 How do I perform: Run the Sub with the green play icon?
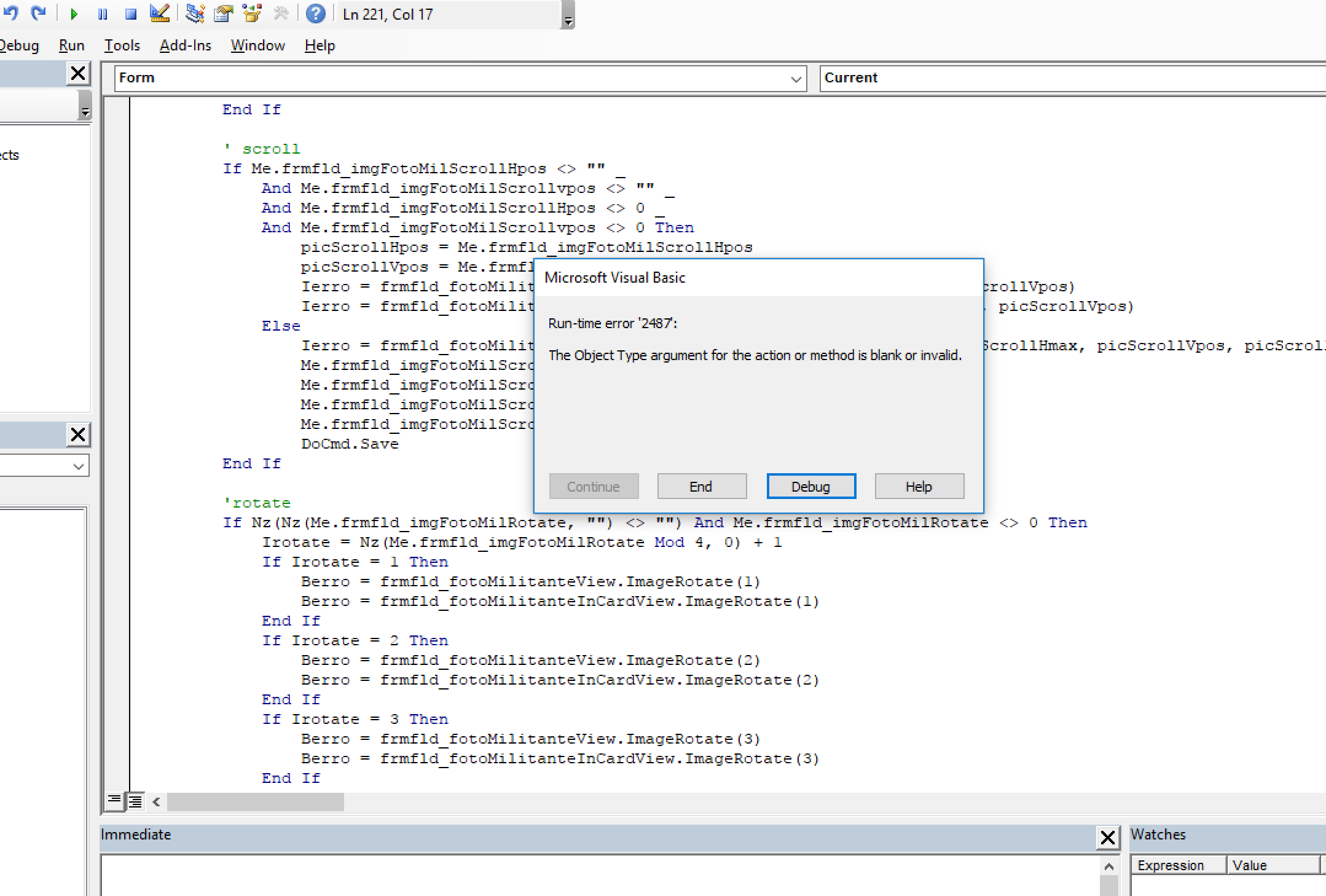click(73, 14)
